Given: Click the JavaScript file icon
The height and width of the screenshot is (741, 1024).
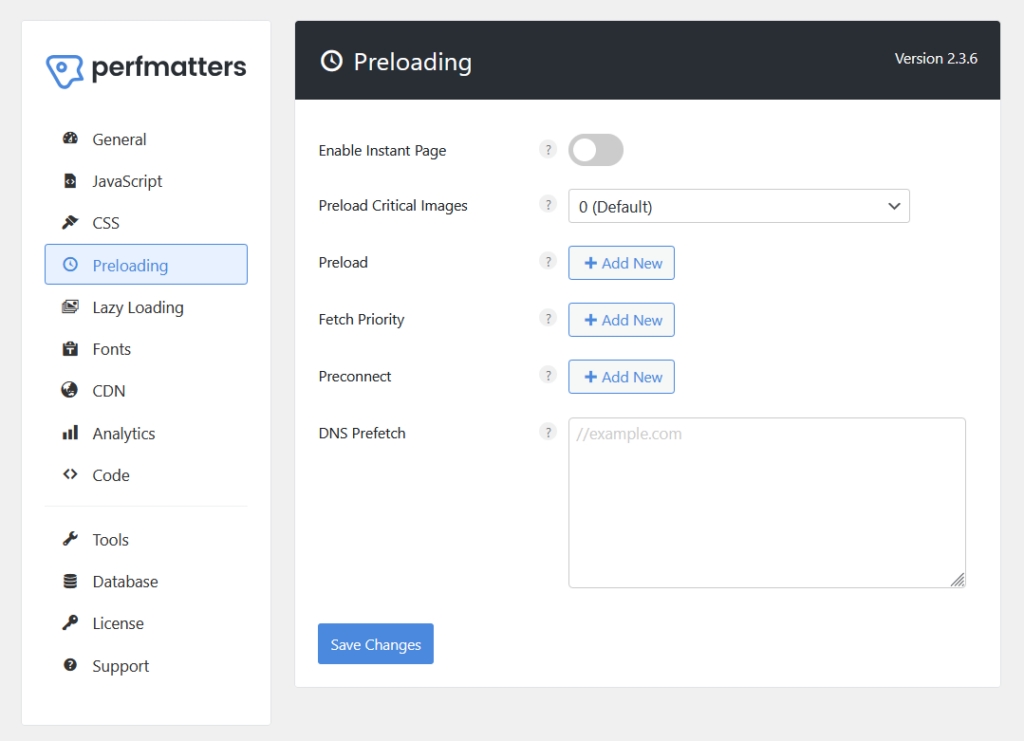Looking at the screenshot, I should [70, 181].
